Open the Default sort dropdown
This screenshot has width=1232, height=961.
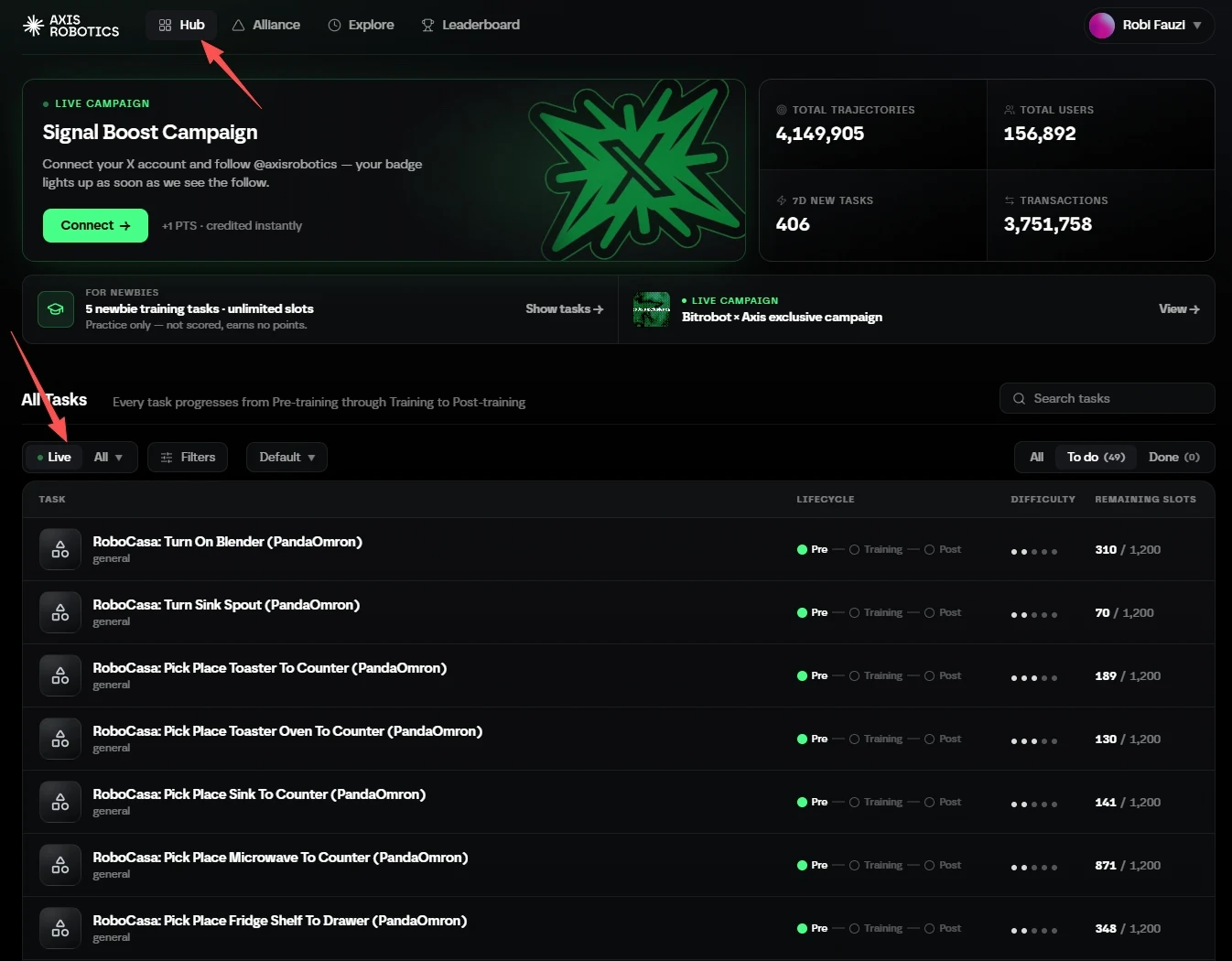[x=286, y=458]
